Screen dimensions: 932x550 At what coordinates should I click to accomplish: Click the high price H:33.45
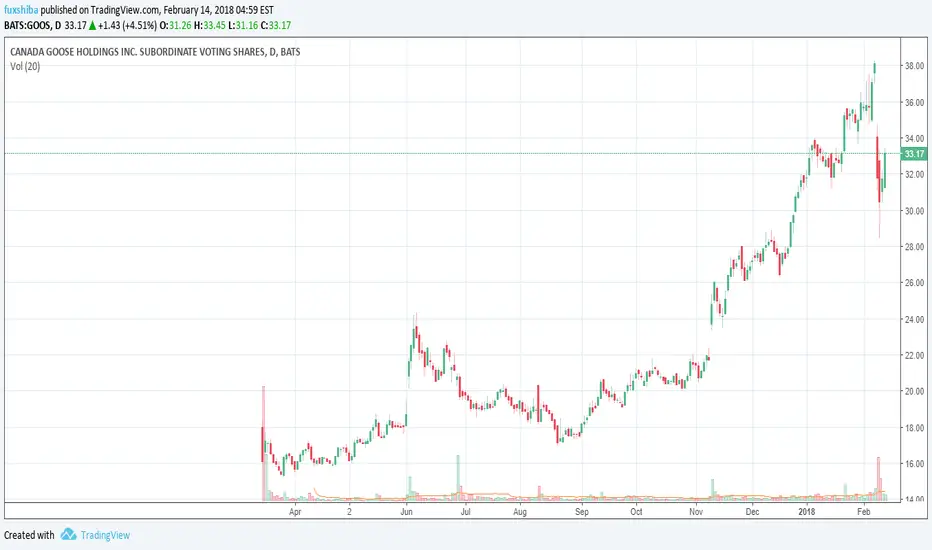pyautogui.click(x=209, y=26)
